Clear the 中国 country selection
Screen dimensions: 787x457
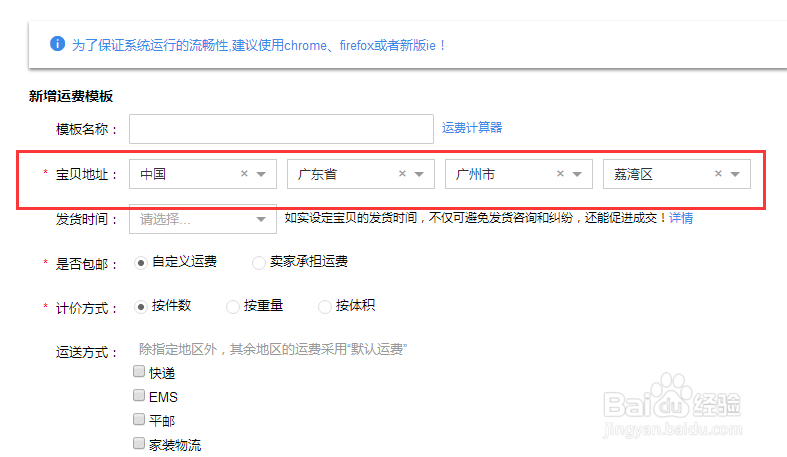244,174
